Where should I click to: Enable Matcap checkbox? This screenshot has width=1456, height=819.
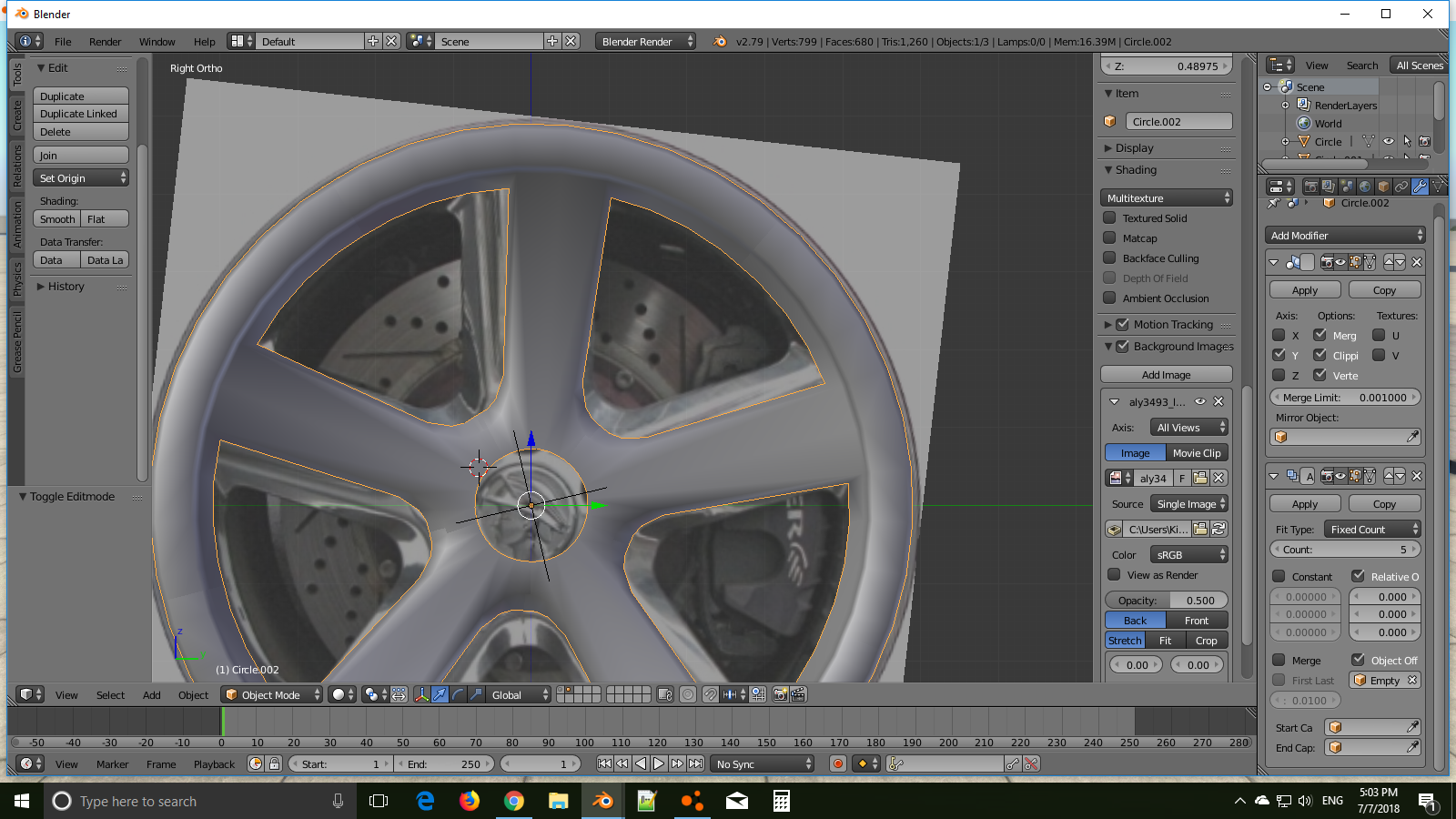point(1109,238)
